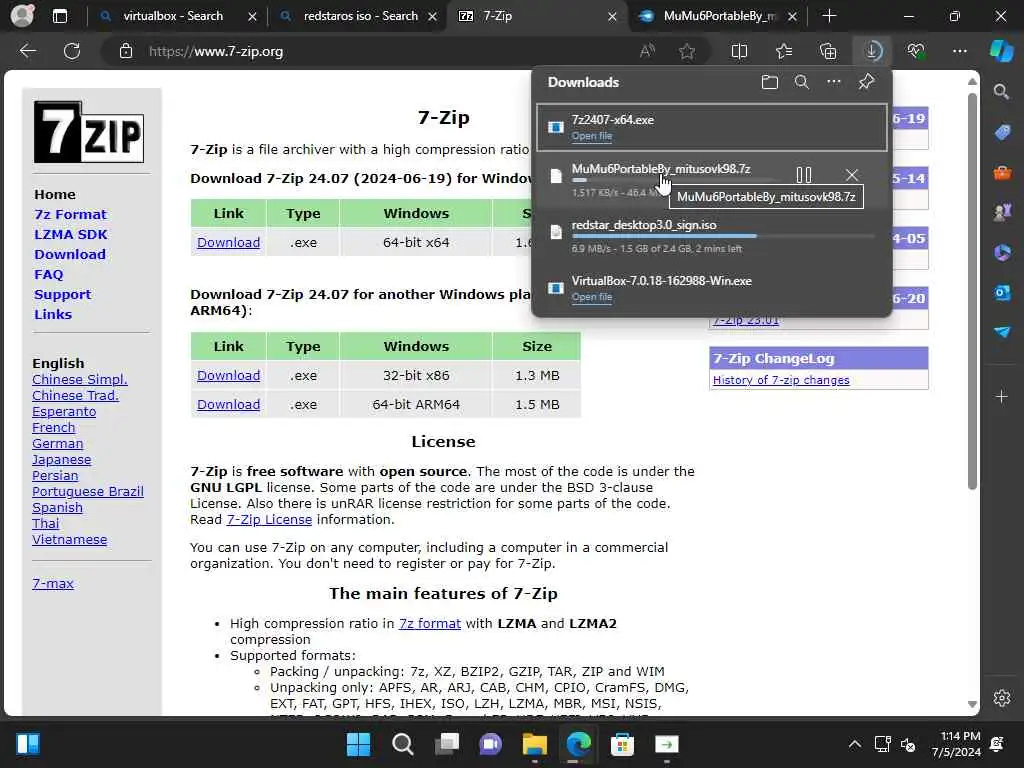Open file link under 7z2407-x64.exe

coord(592,136)
